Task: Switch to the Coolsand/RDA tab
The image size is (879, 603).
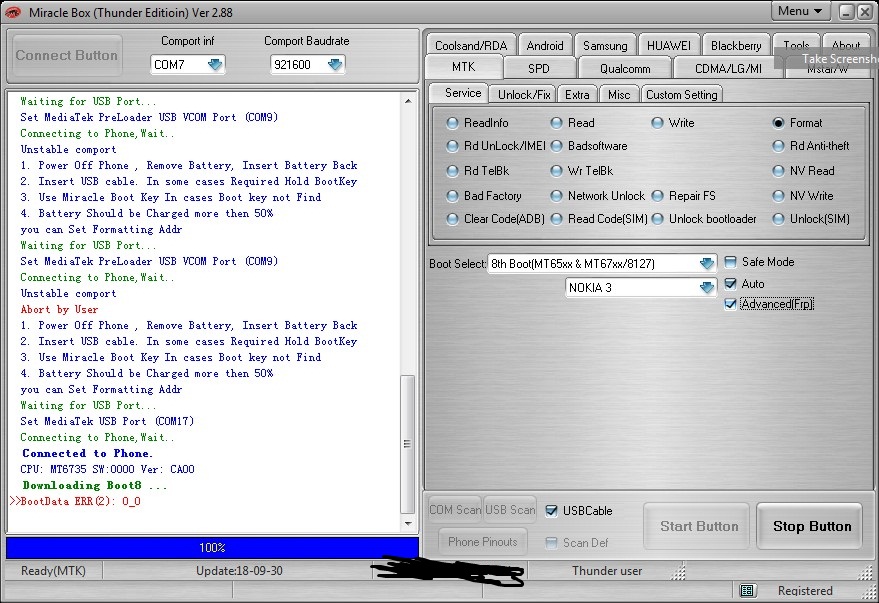Action: [x=471, y=45]
